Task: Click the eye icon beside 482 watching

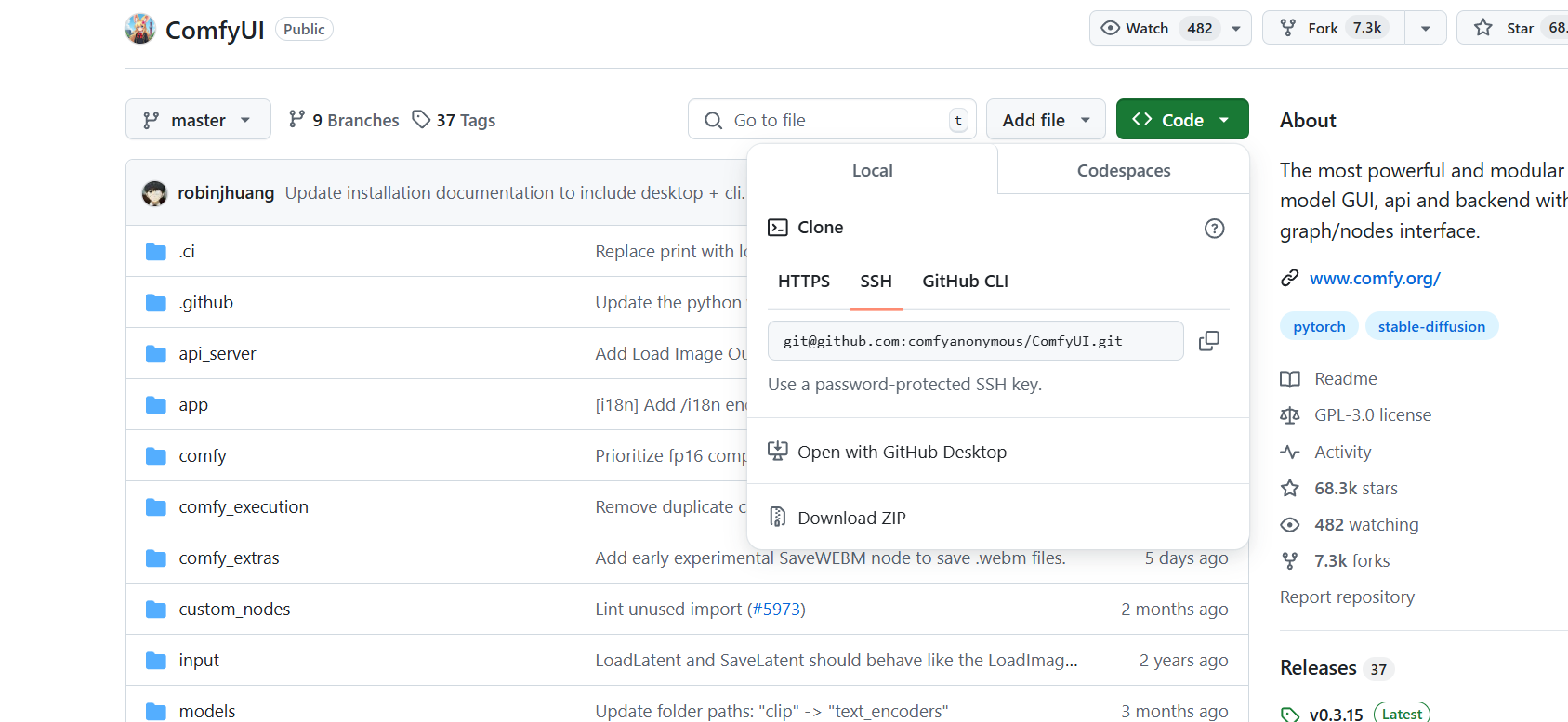Action: pos(1290,525)
